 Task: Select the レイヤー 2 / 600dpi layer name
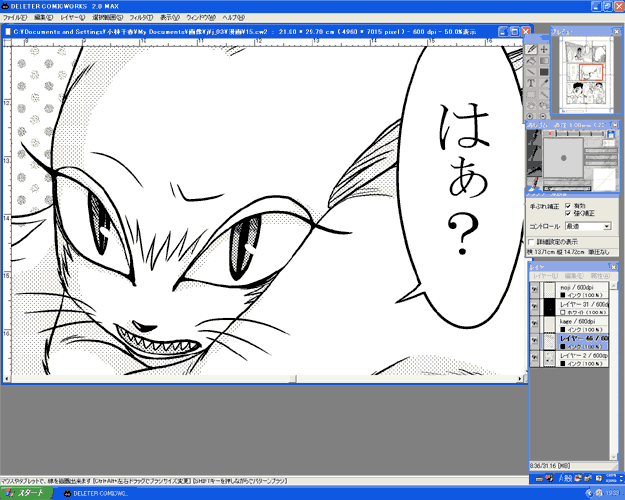pyautogui.click(x=584, y=355)
